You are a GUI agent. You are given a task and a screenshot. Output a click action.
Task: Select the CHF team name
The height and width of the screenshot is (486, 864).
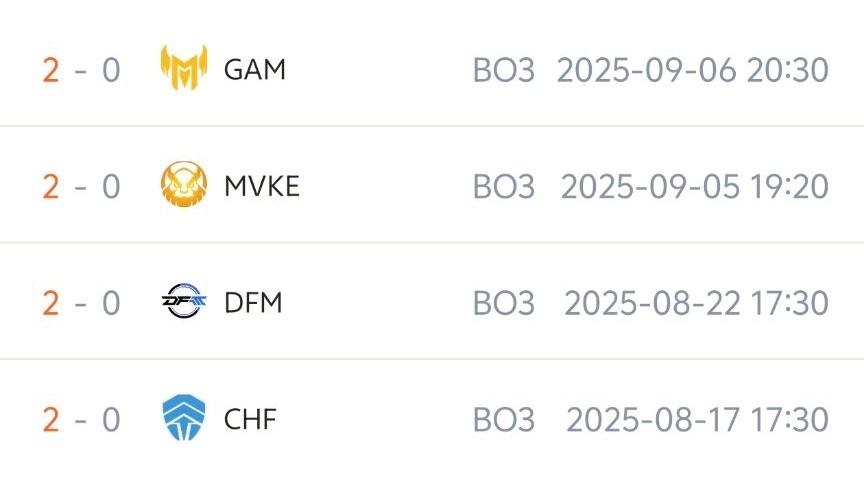[x=251, y=419]
